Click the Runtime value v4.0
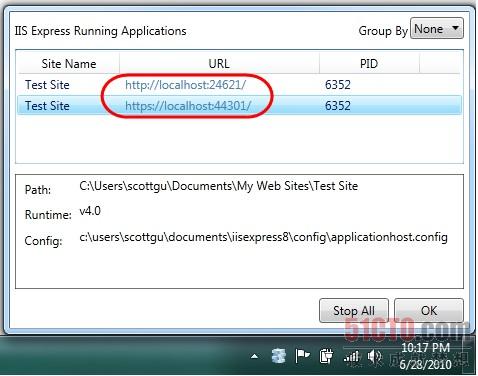Screen dimensions: 478x376 point(90,211)
